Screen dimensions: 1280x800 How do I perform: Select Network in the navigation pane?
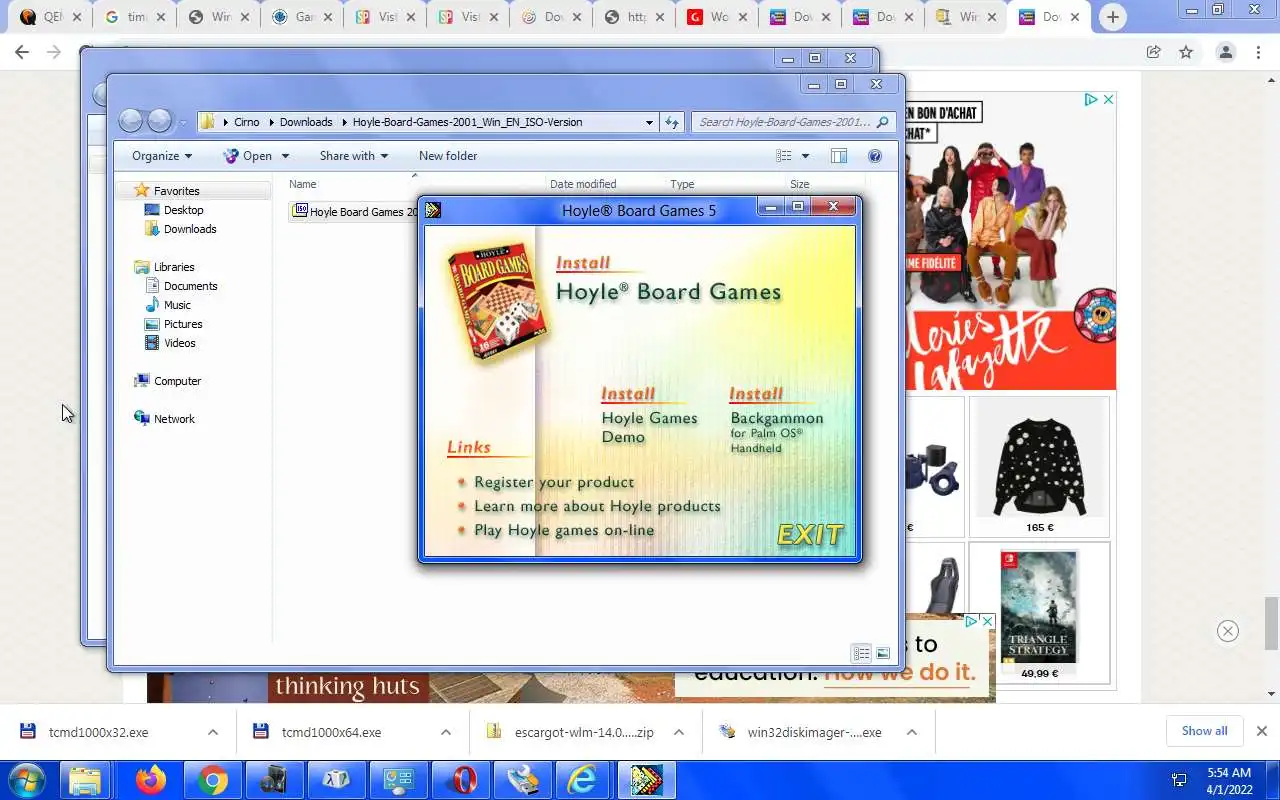[174, 419]
